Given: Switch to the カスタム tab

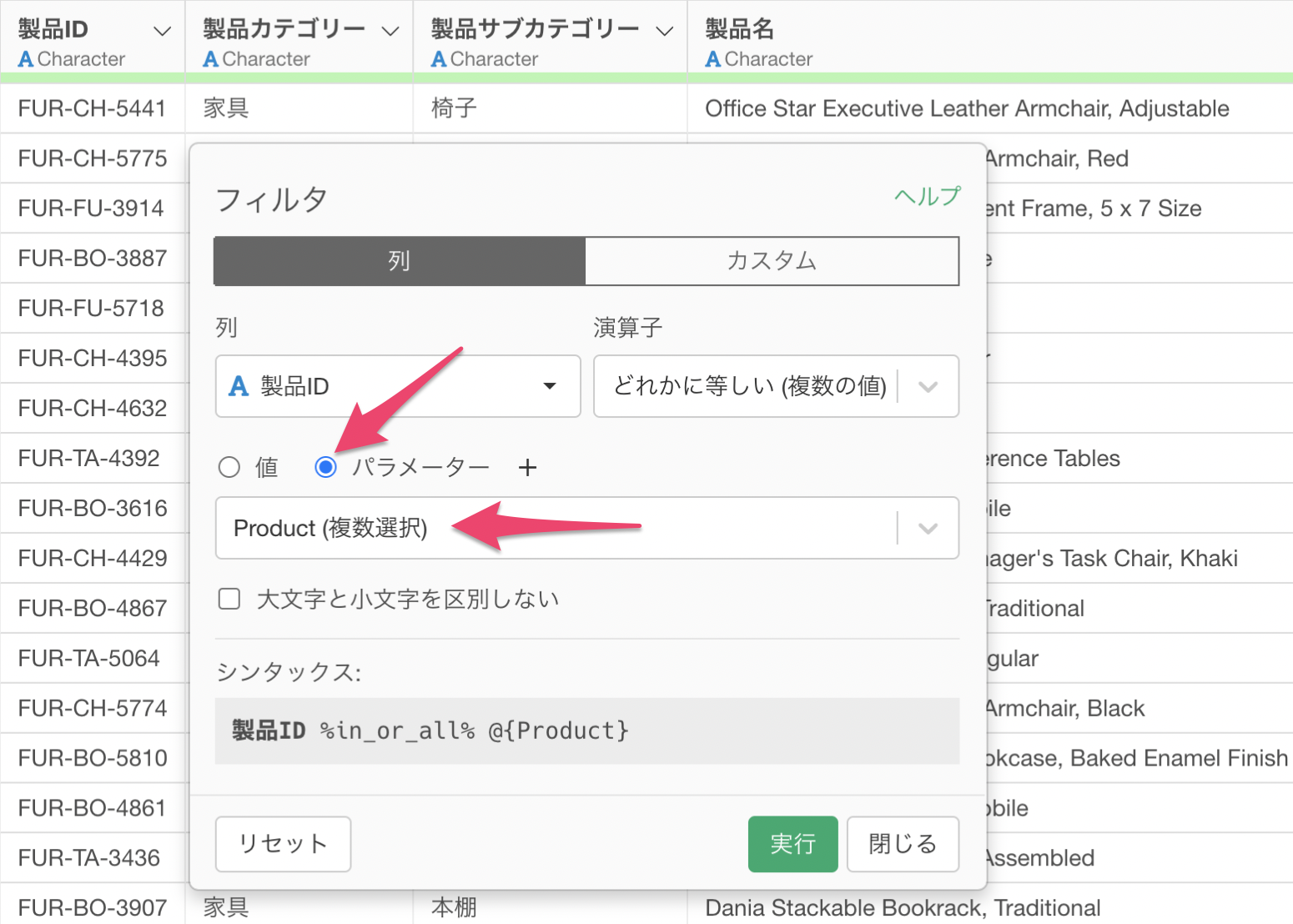Looking at the screenshot, I should pos(772,261).
